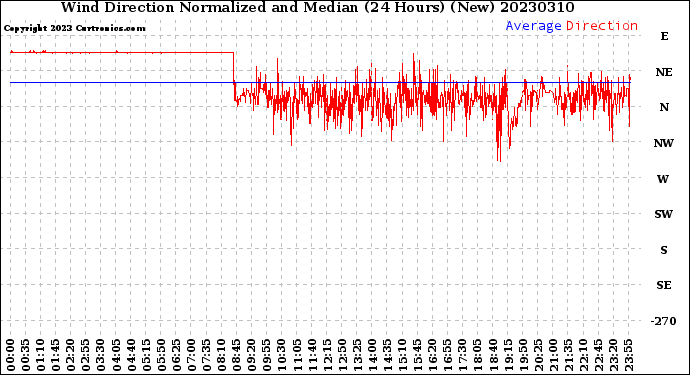
Task: Click the 03:30 time axis label
Action: 101,355
